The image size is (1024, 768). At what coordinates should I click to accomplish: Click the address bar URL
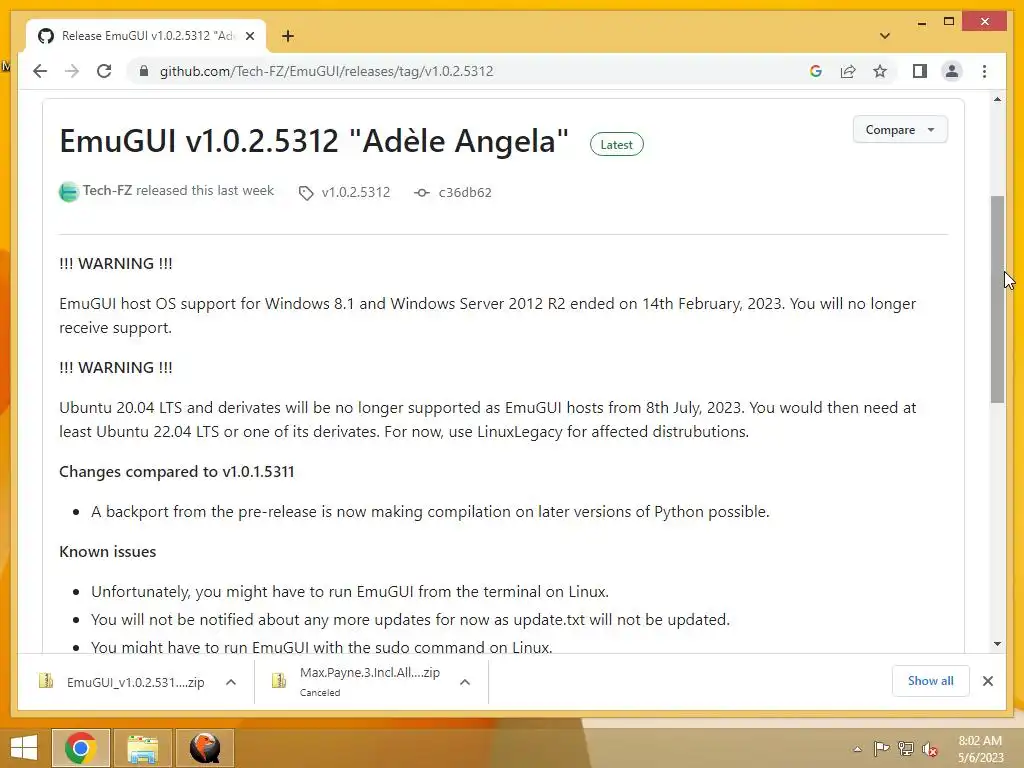(327, 71)
